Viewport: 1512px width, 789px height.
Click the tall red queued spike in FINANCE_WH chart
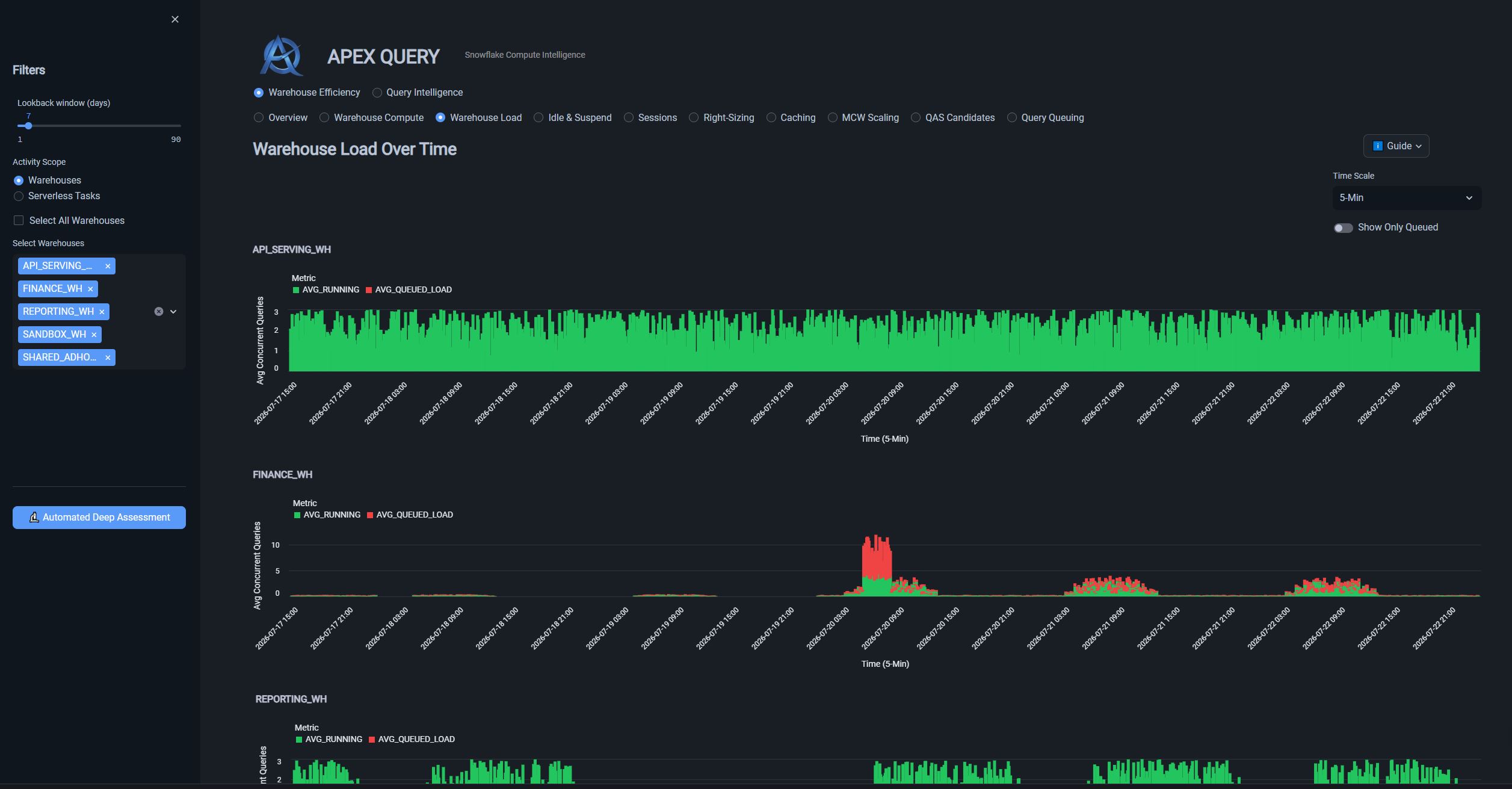877,557
